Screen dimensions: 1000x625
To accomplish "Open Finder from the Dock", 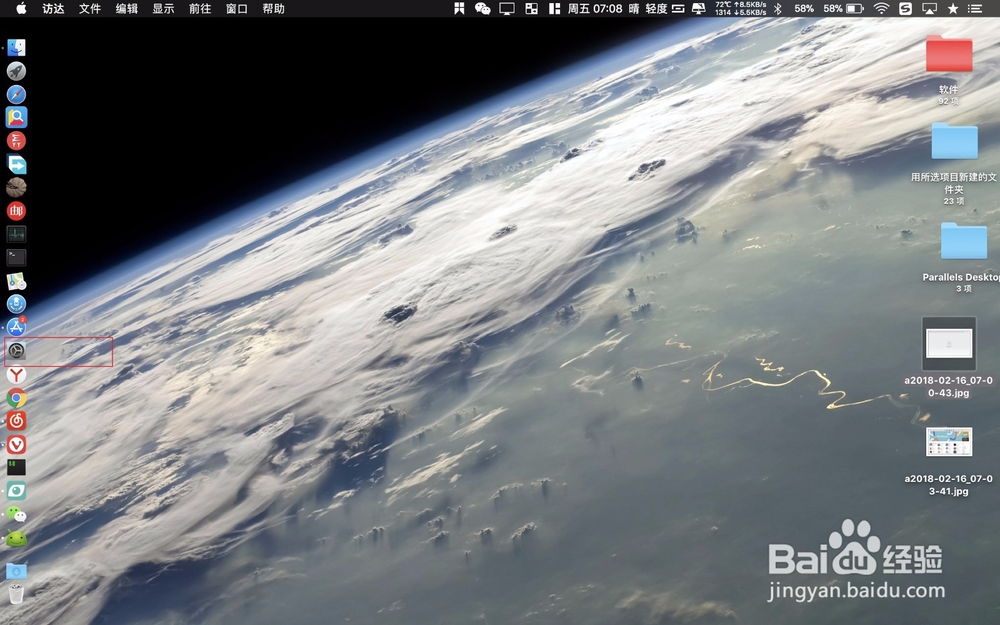I will 16,48.
